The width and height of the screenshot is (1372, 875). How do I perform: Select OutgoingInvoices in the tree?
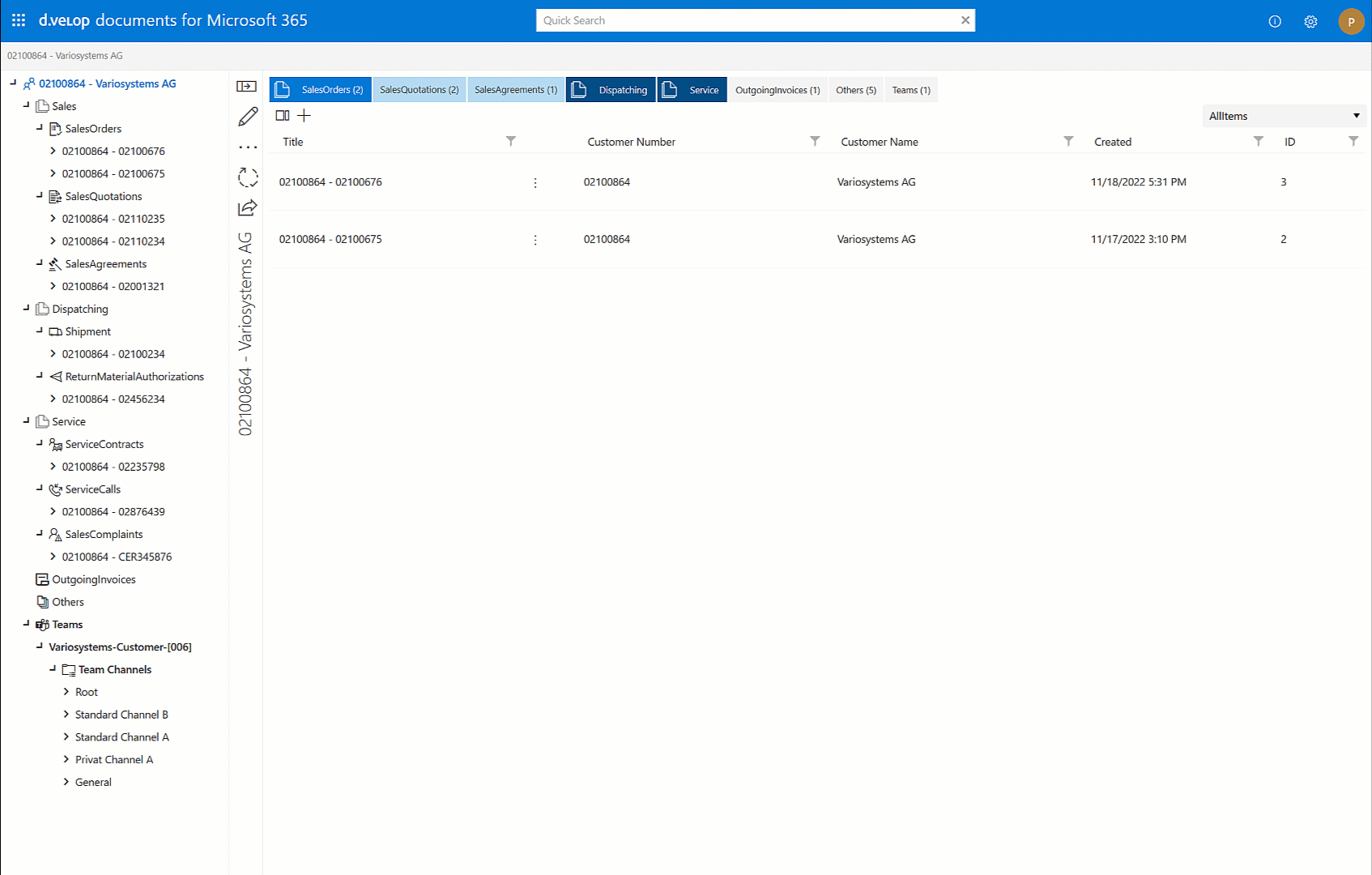pos(93,579)
